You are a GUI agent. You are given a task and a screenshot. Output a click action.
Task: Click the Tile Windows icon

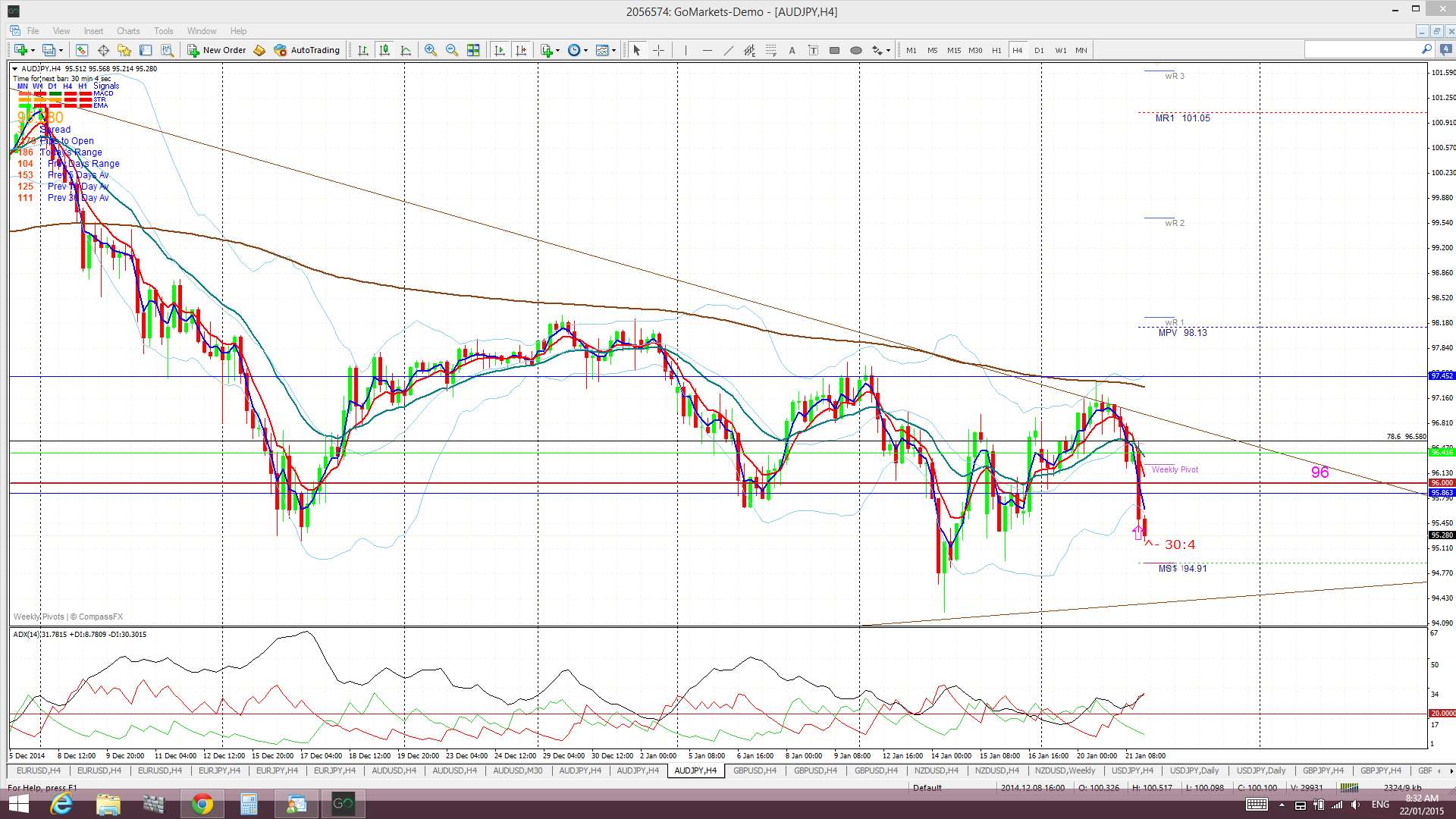473,50
